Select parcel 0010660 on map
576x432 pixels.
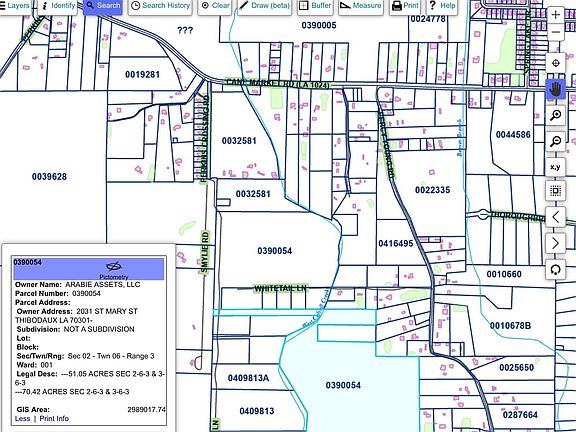point(504,274)
